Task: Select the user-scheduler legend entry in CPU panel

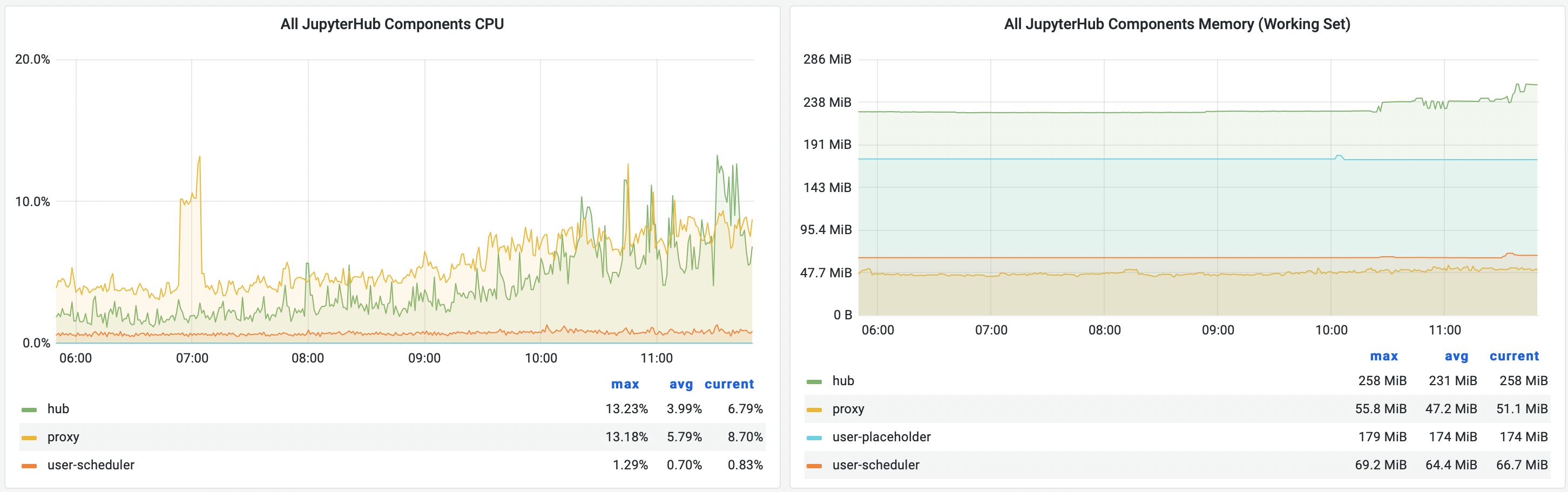Action: tap(91, 464)
